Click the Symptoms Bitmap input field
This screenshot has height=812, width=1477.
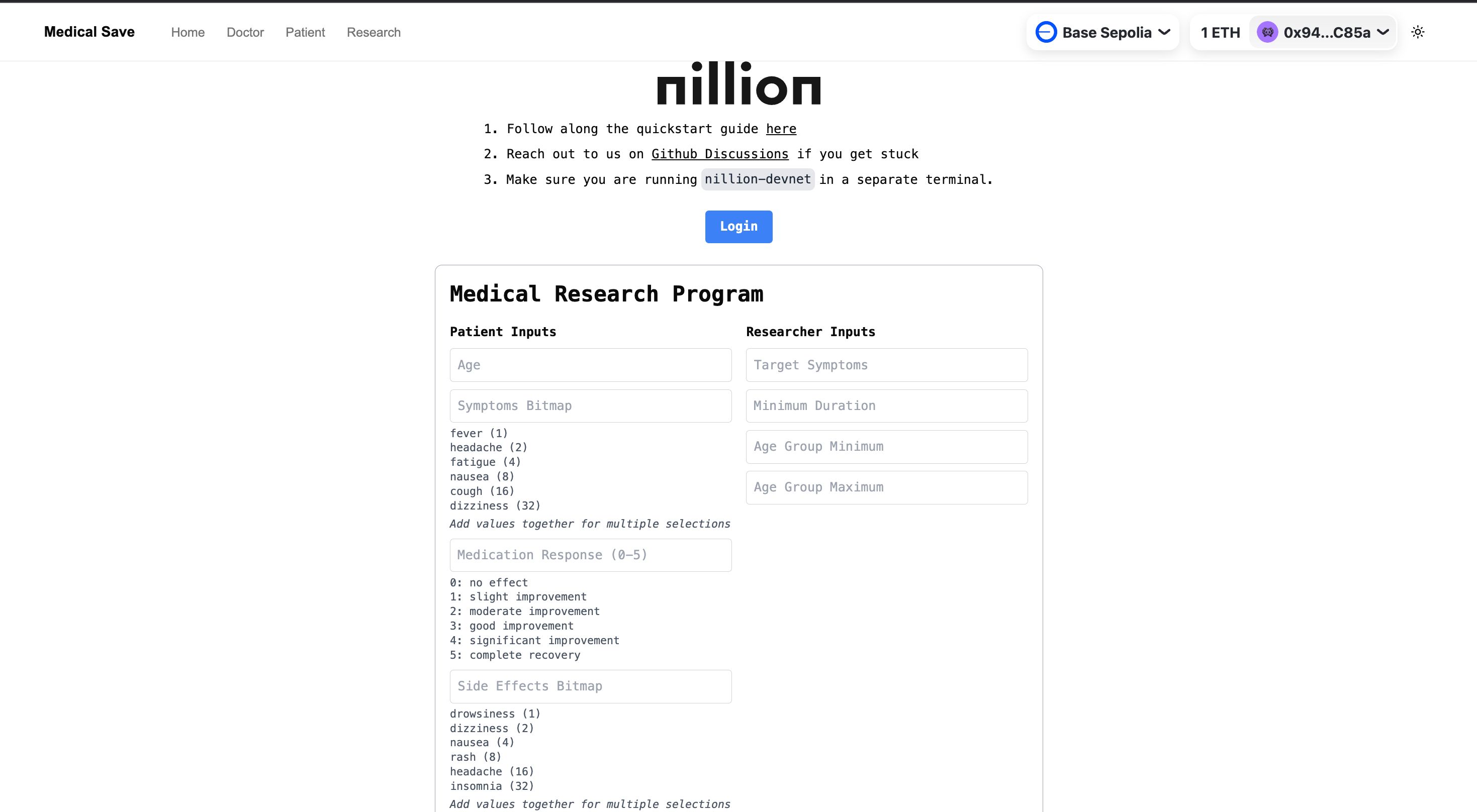[590, 405]
